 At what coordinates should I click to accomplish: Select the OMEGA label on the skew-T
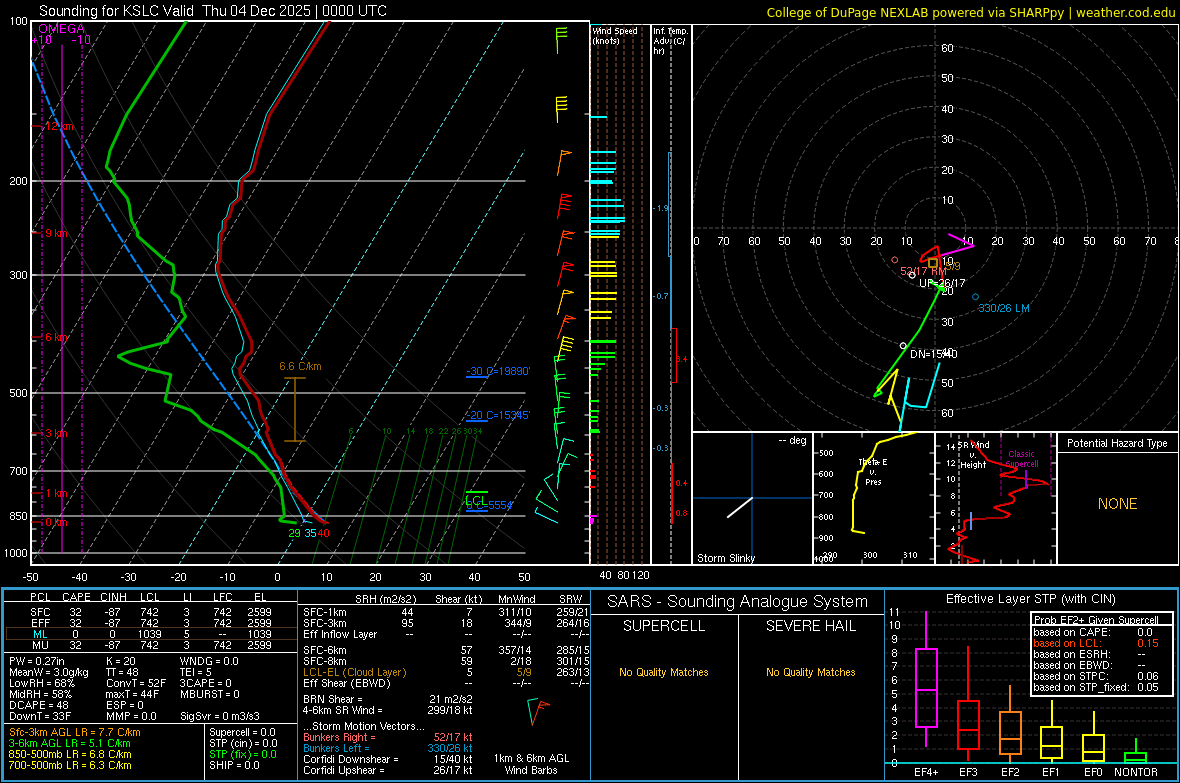[62, 29]
